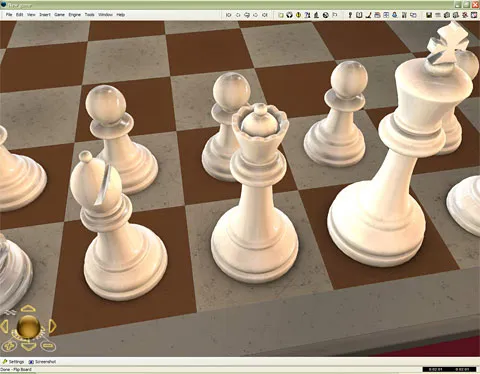Jump to end of game in toolbar
Image resolution: width=480 pixels, height=374 pixels.
point(265,15)
